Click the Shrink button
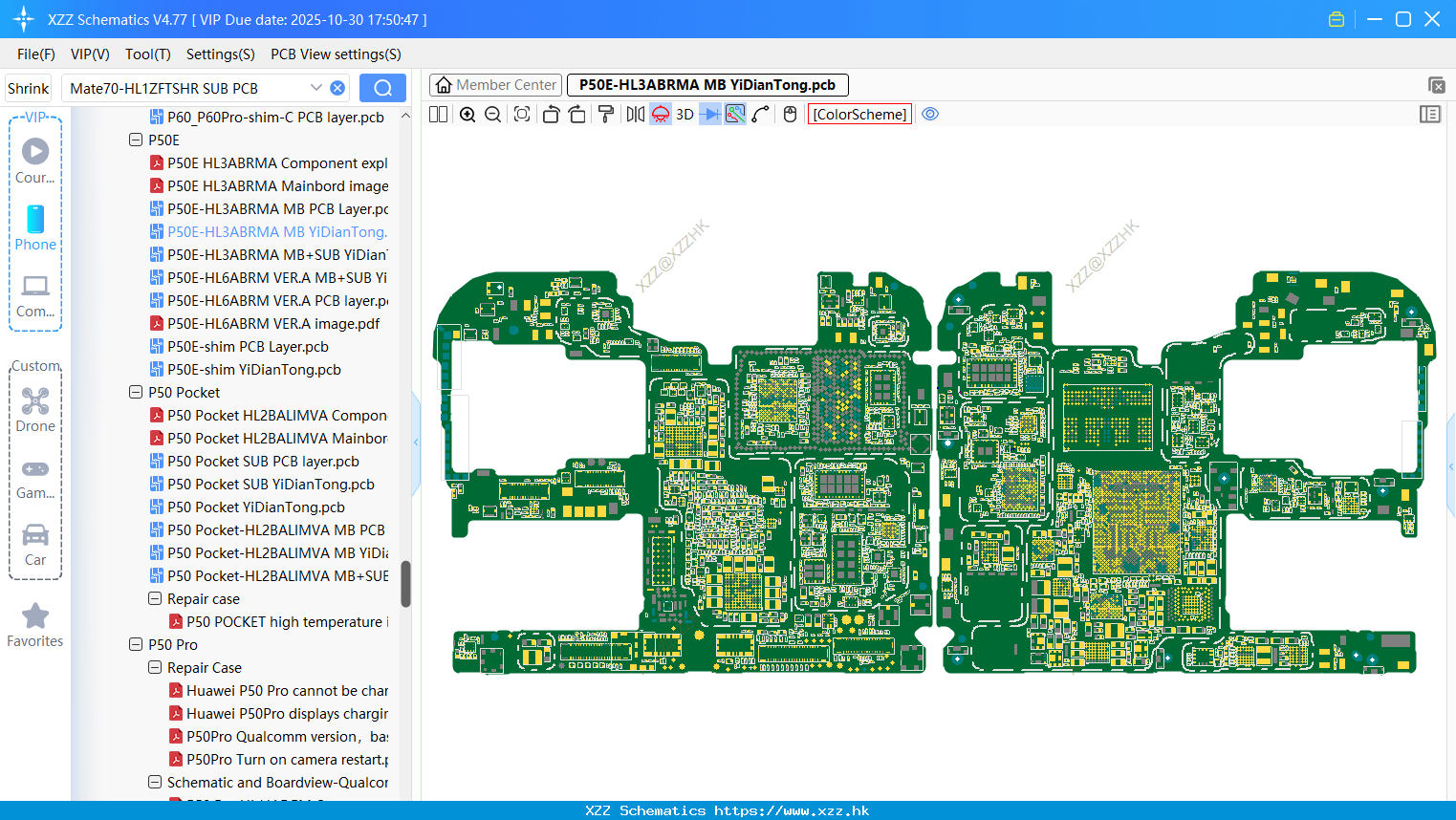This screenshot has width=1456, height=820. pos(28,88)
